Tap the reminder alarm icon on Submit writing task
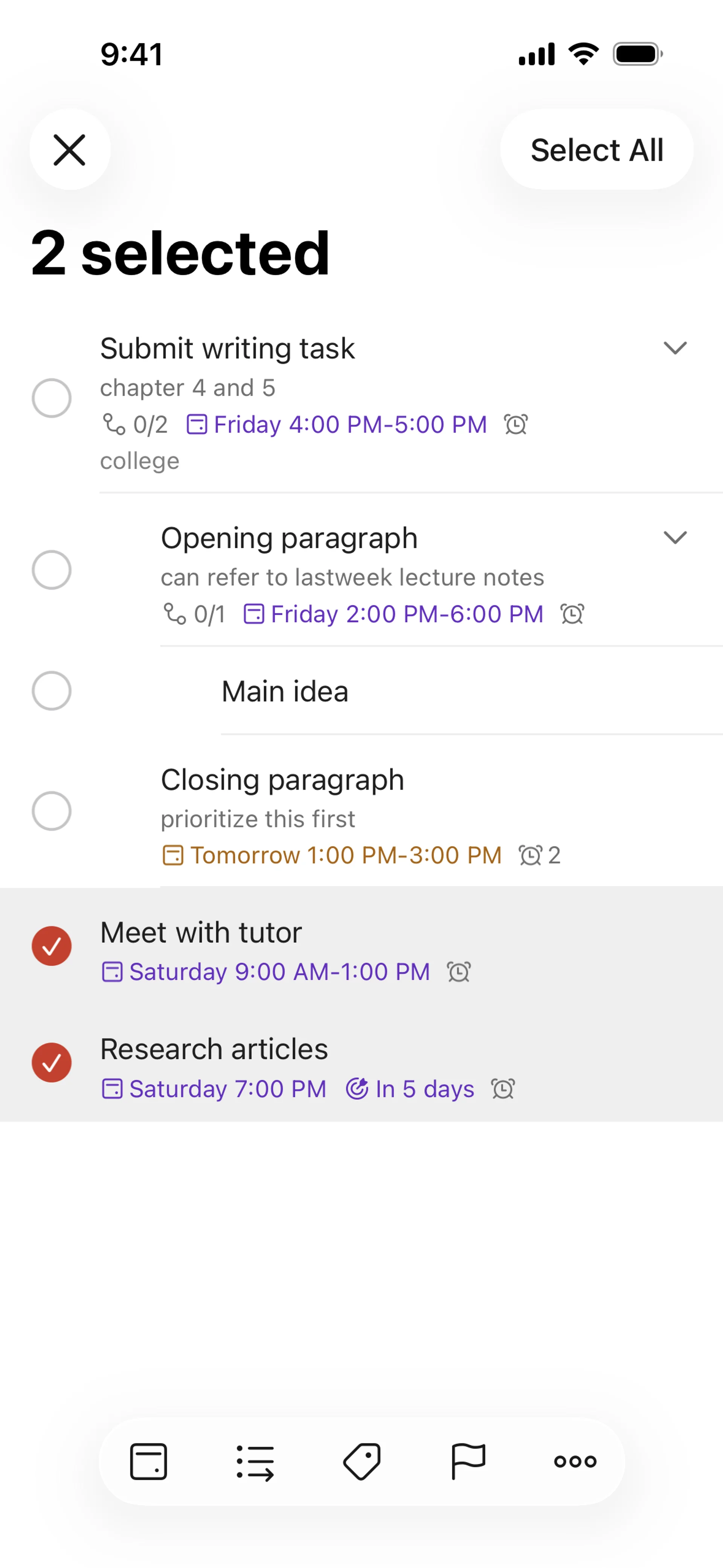Screen dimensions: 723x1568 [x=516, y=424]
